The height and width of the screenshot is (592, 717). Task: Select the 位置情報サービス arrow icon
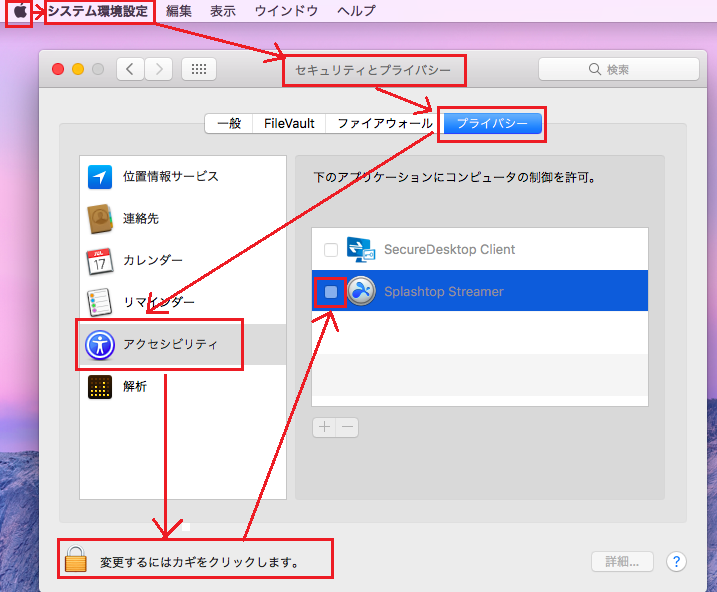click(100, 177)
